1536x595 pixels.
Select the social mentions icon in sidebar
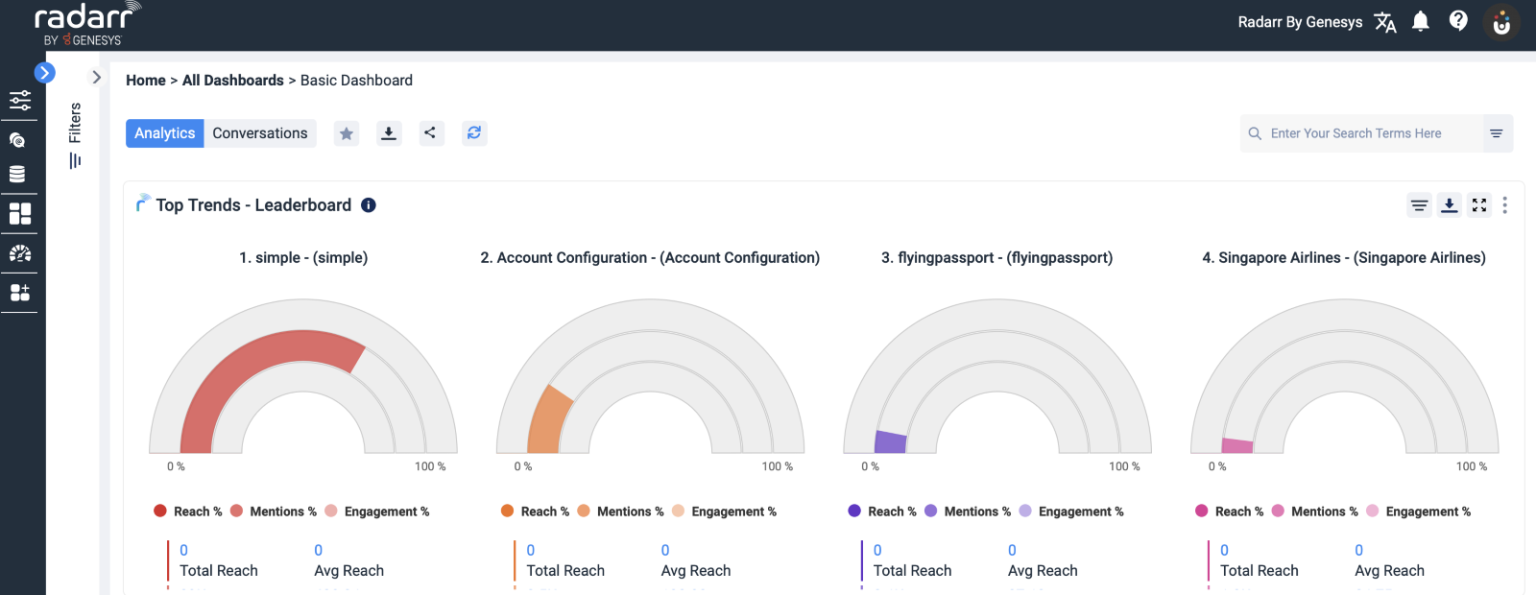click(19, 139)
